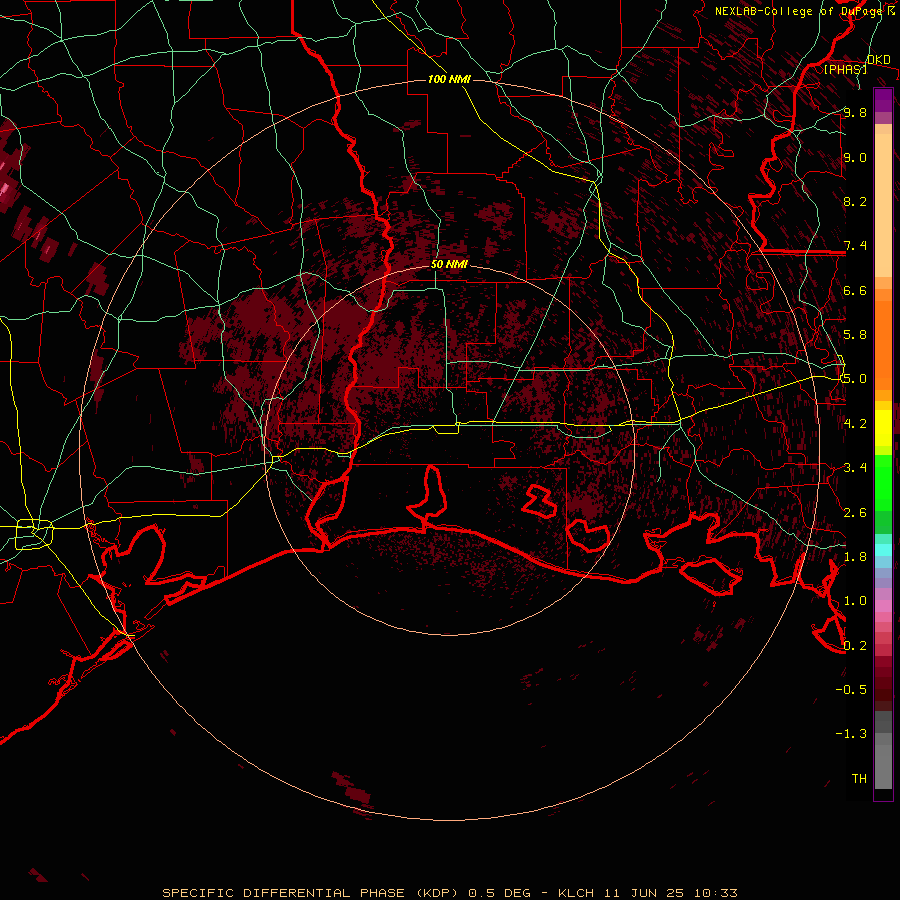Screen dimensions: 900x900
Task: Click the 9.8 value on the color scale
Action: (x=855, y=112)
